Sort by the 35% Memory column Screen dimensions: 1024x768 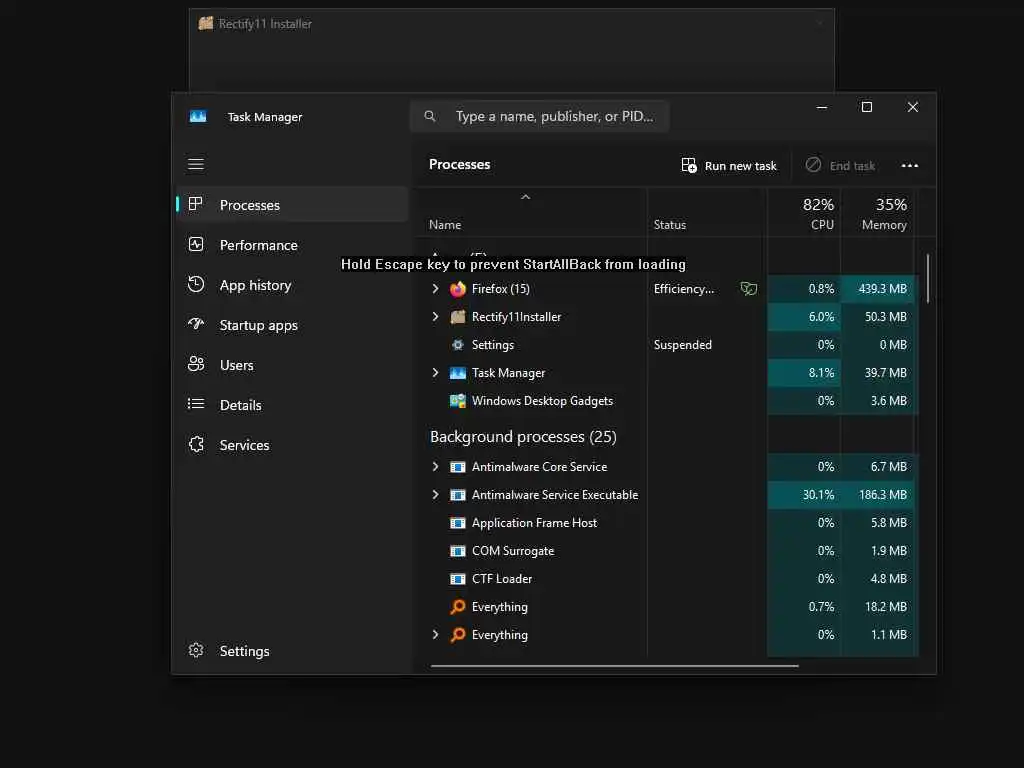pos(877,213)
